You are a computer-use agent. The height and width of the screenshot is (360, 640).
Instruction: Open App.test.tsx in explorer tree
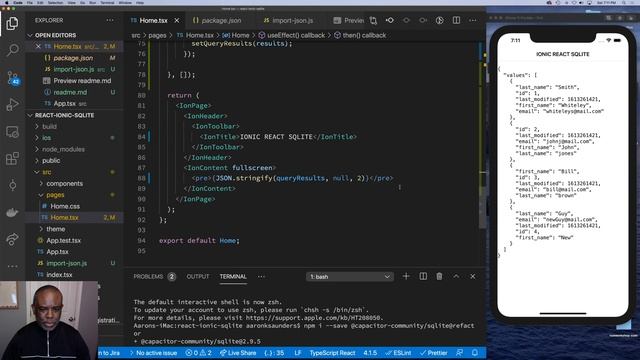(x=64, y=240)
